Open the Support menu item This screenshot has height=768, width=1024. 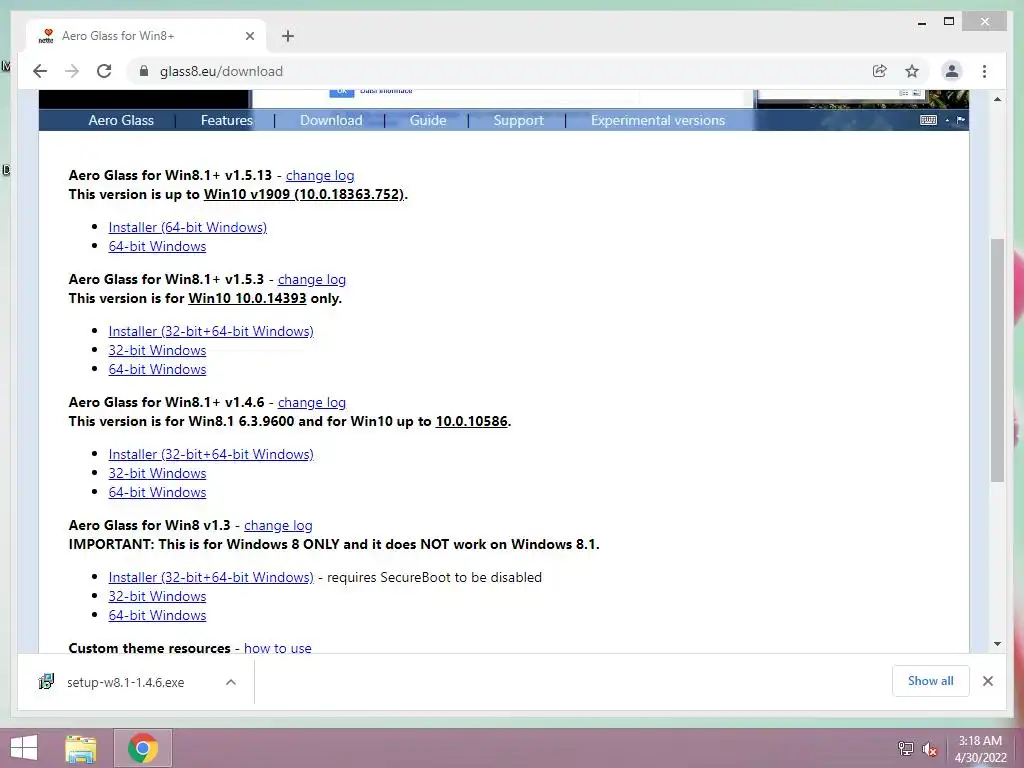click(519, 120)
